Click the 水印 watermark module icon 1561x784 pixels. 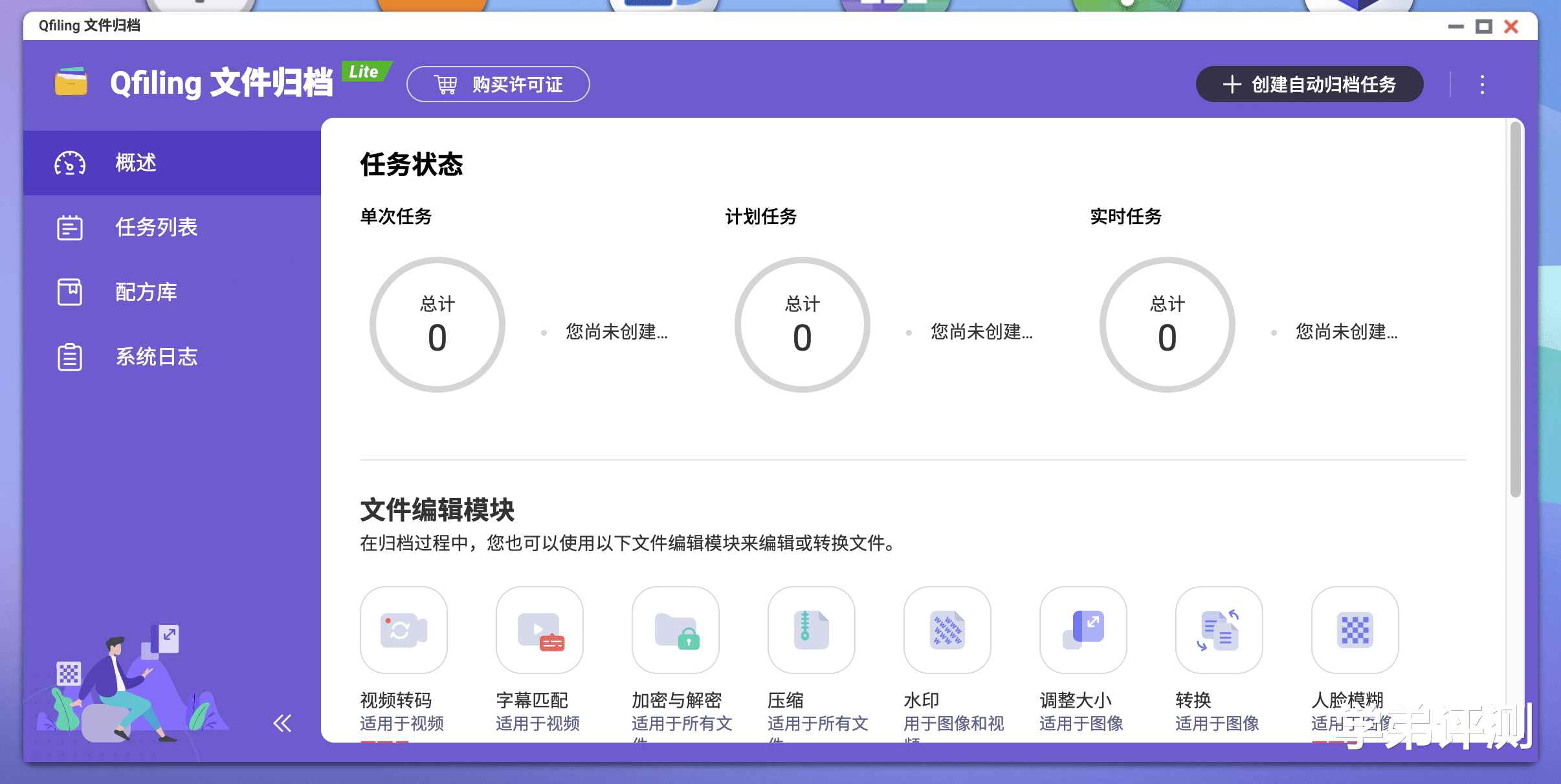click(x=947, y=629)
